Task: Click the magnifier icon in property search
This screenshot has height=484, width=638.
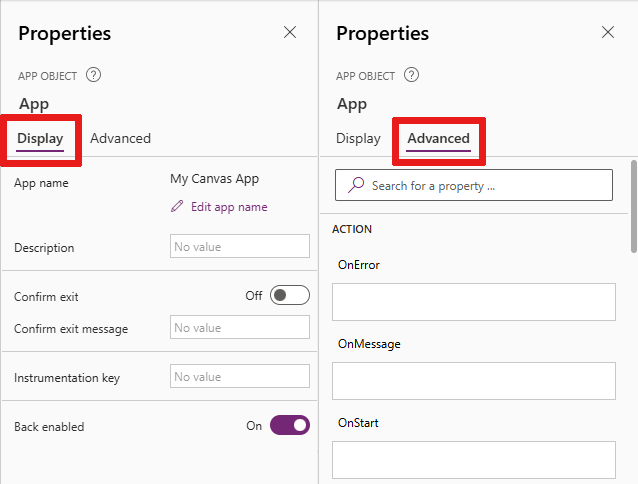Action: click(x=356, y=185)
